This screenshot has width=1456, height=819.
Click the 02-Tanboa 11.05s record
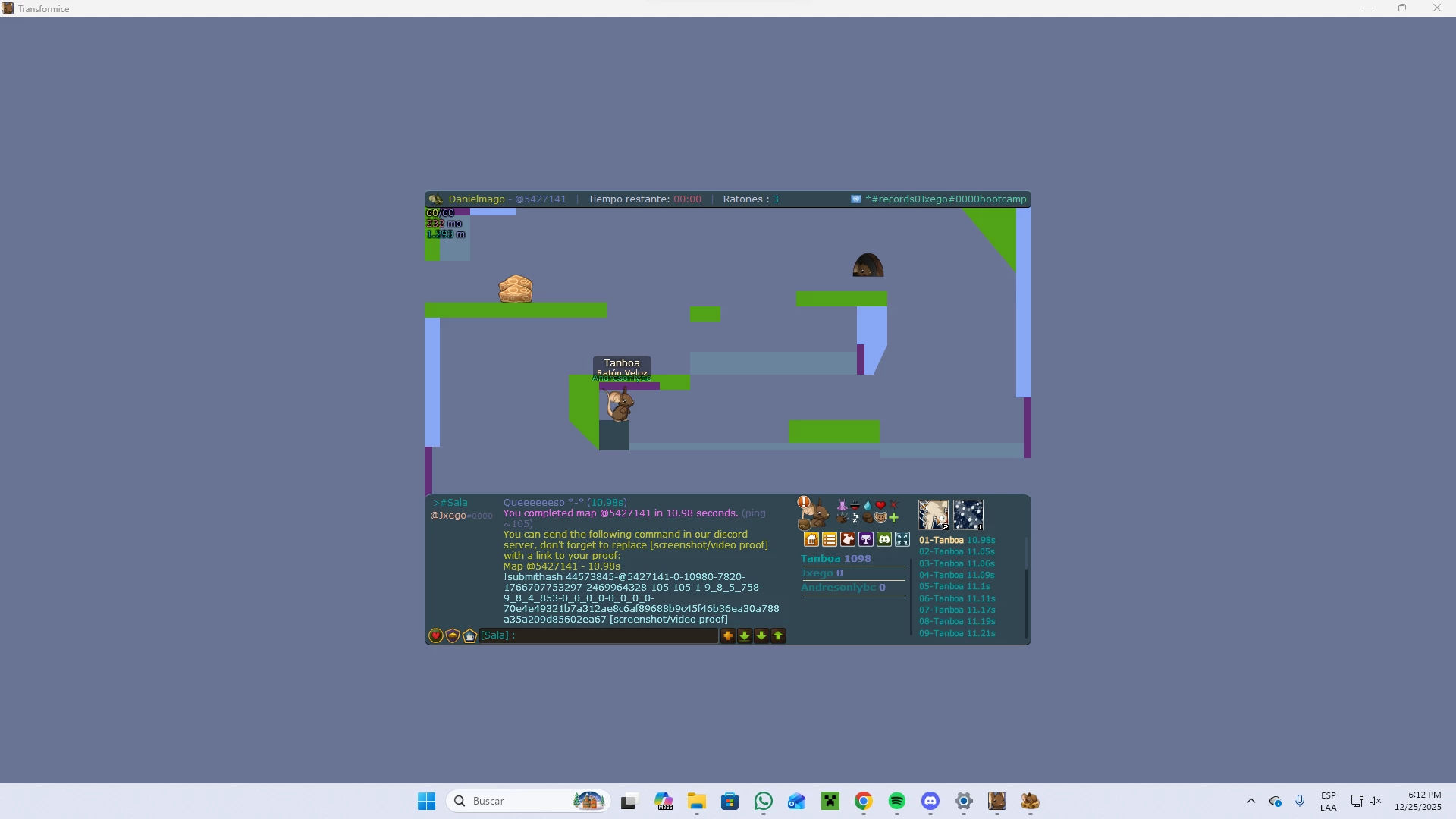[x=957, y=552]
